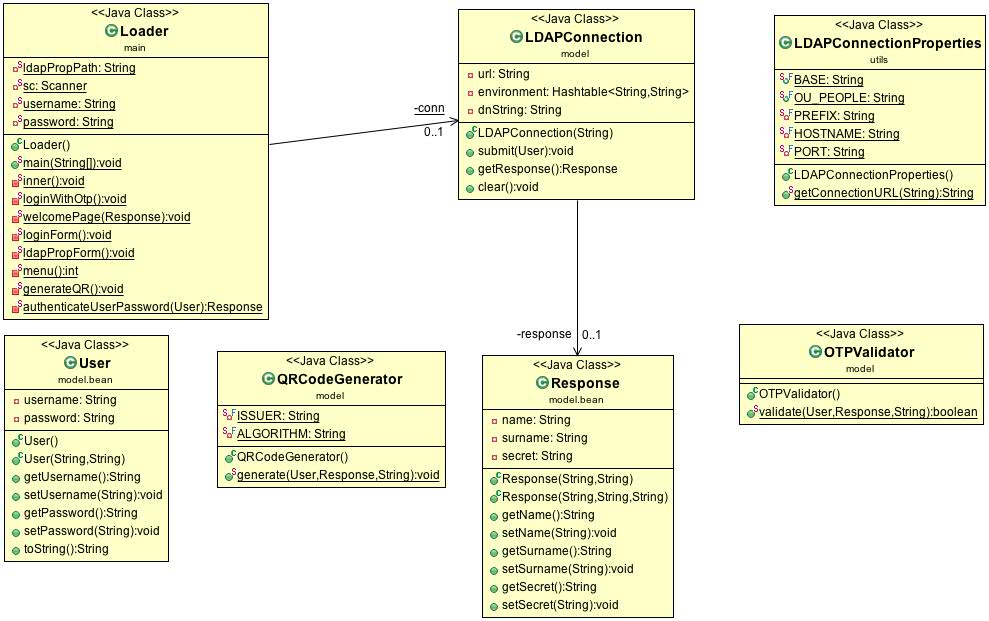Select the ALGORITHM: String constant
Viewport: 989px width, 621px height.
tap(291, 434)
